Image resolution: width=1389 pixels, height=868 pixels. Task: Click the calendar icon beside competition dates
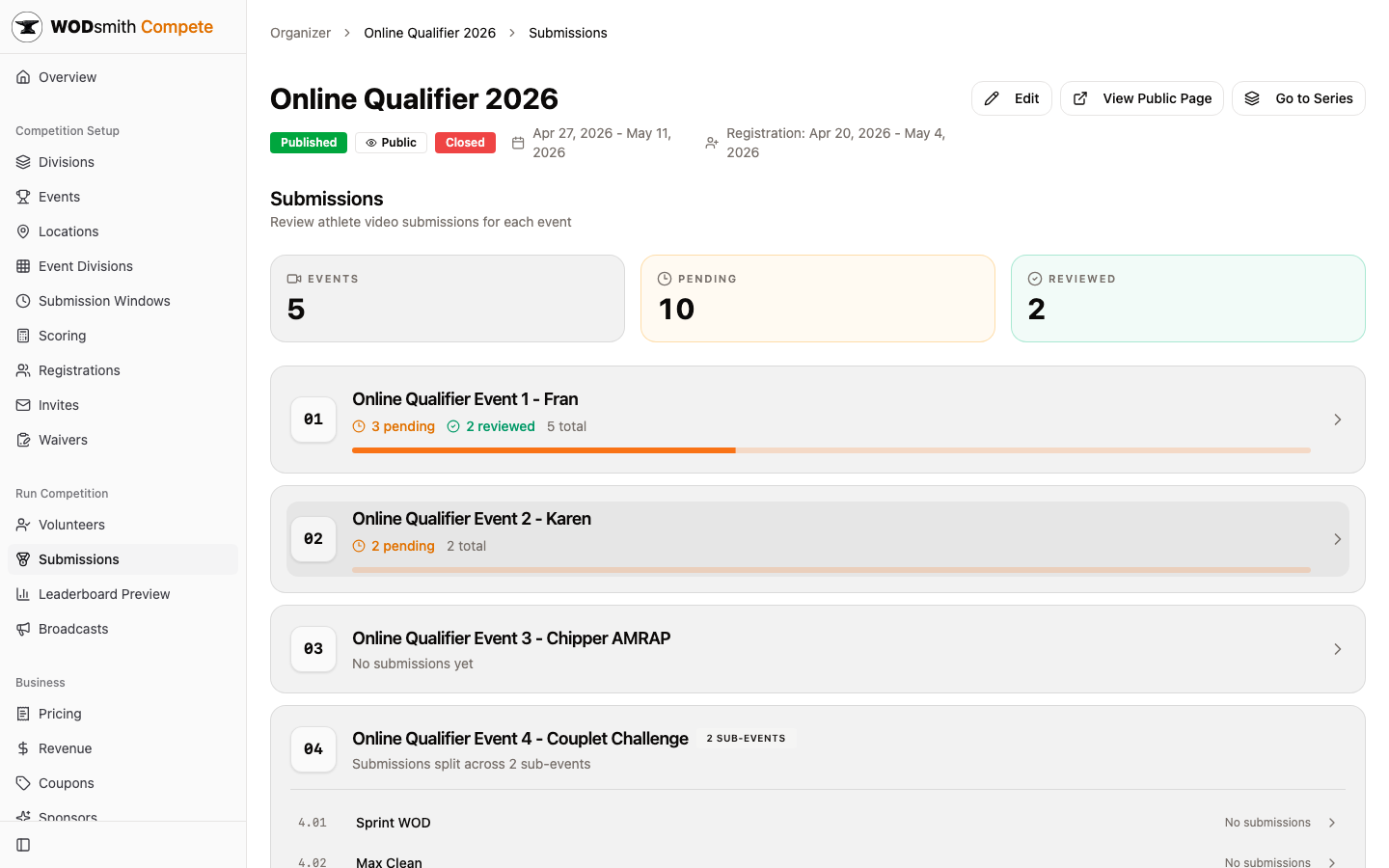[x=518, y=143]
